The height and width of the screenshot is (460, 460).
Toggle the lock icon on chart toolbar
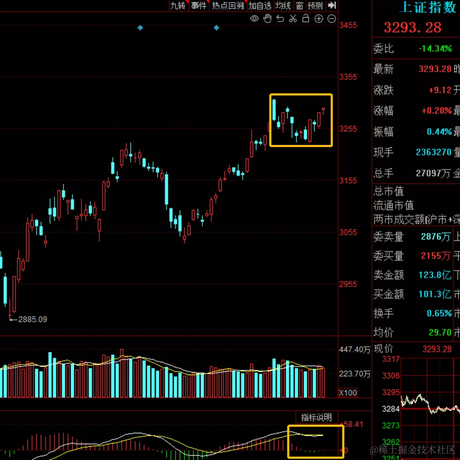[x=305, y=19]
